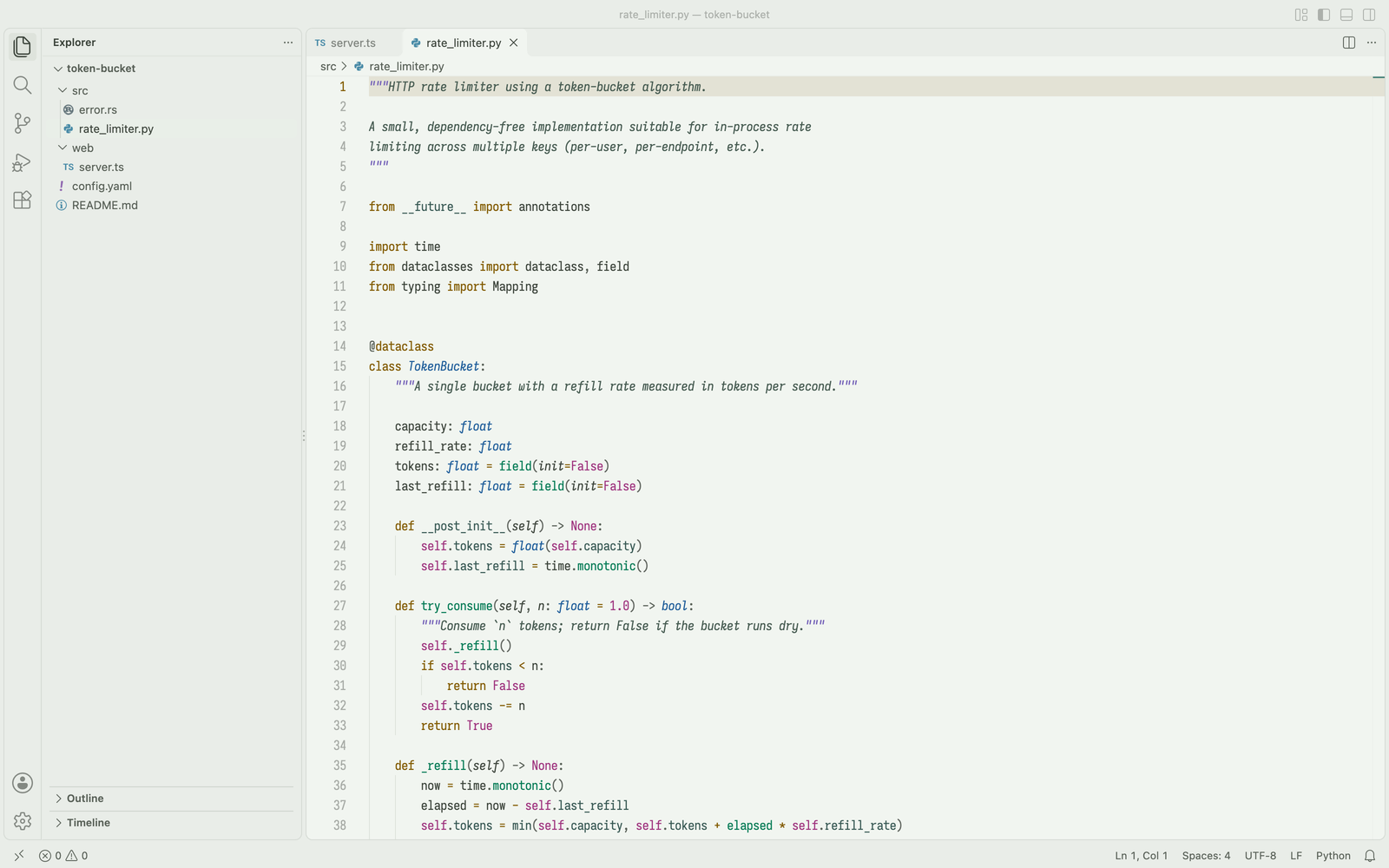Toggle the primary side bar
This screenshot has height=868, width=1389.
[x=1324, y=15]
